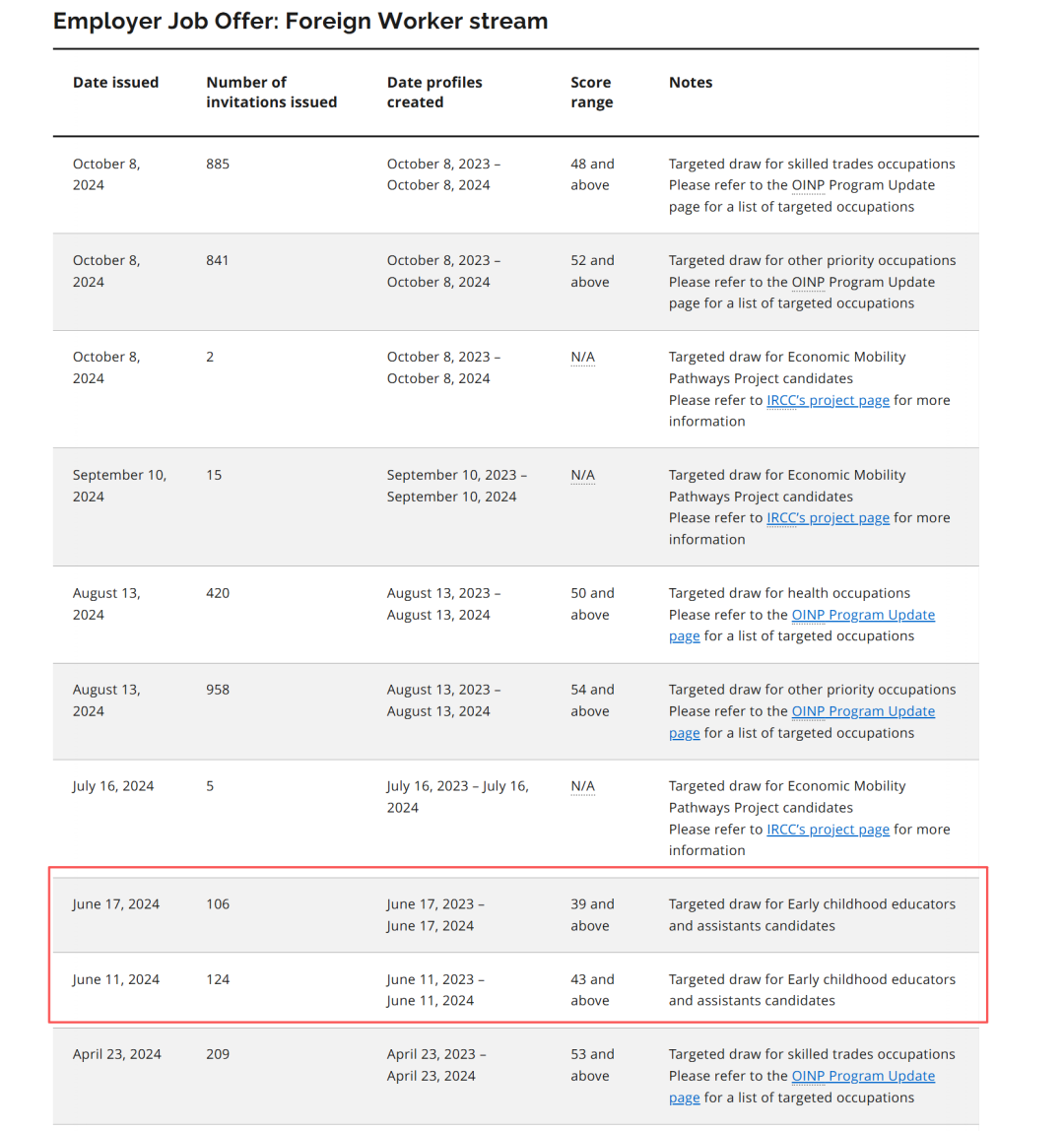Open IRCC's project page link in September 10 row
Screen dimensions: 1064x1131
click(x=828, y=518)
